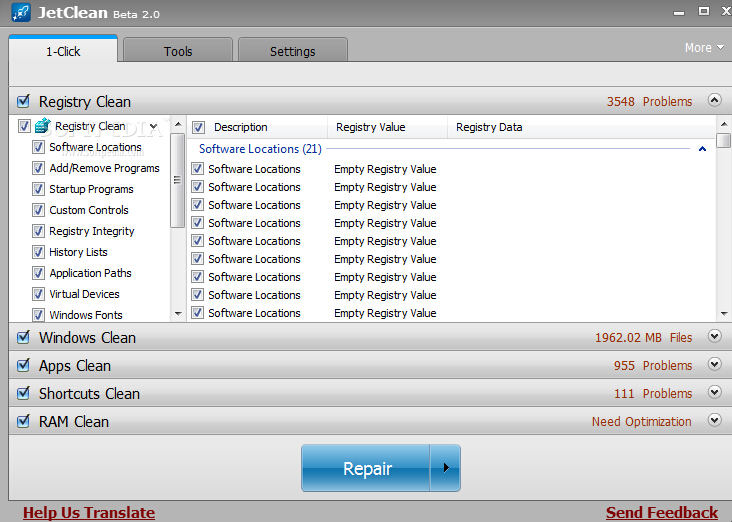The image size is (732, 522).
Task: Toggle the RAM Clean section checkbox
Action: (23, 421)
